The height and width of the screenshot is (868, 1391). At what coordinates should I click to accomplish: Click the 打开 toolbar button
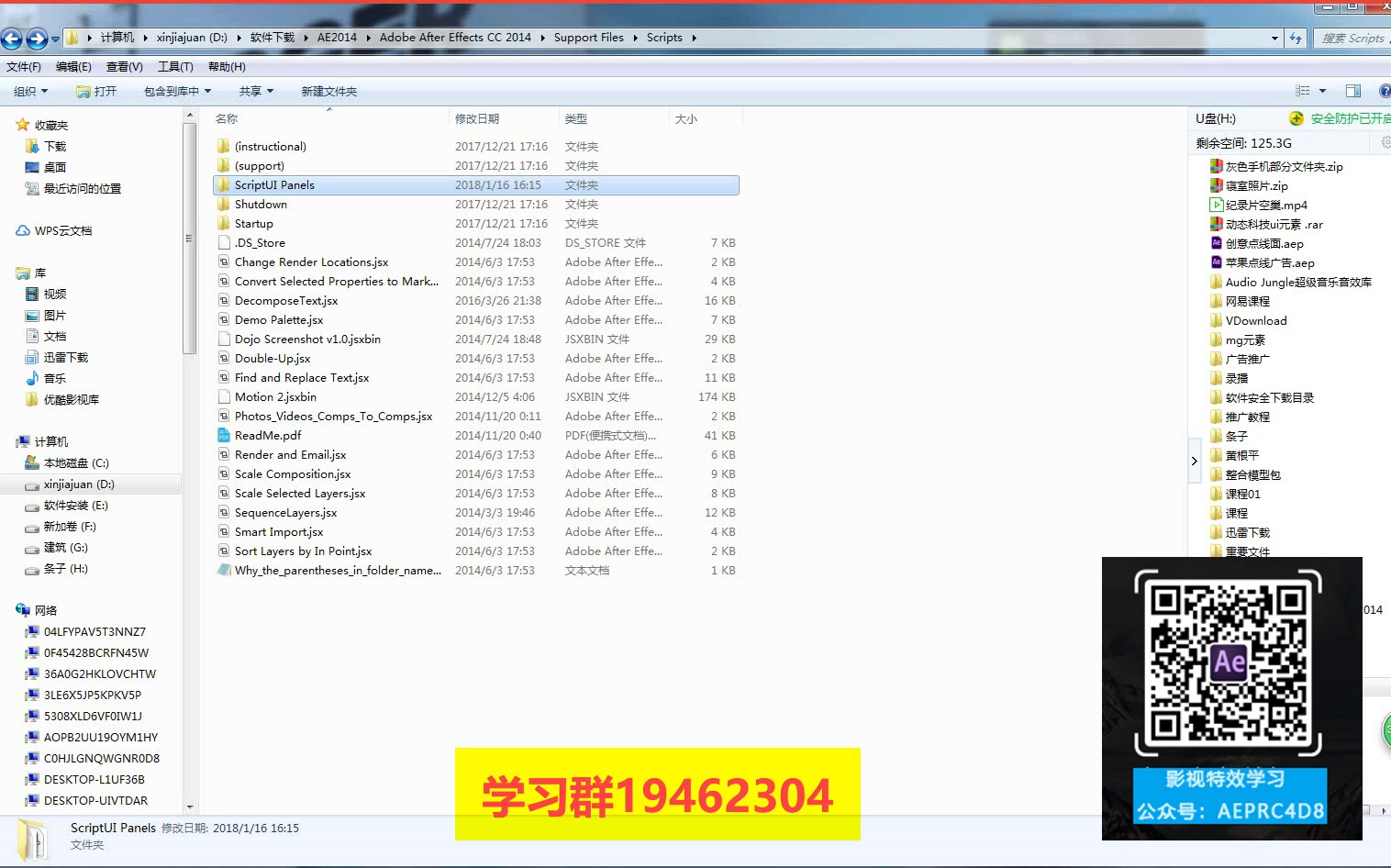tap(96, 92)
